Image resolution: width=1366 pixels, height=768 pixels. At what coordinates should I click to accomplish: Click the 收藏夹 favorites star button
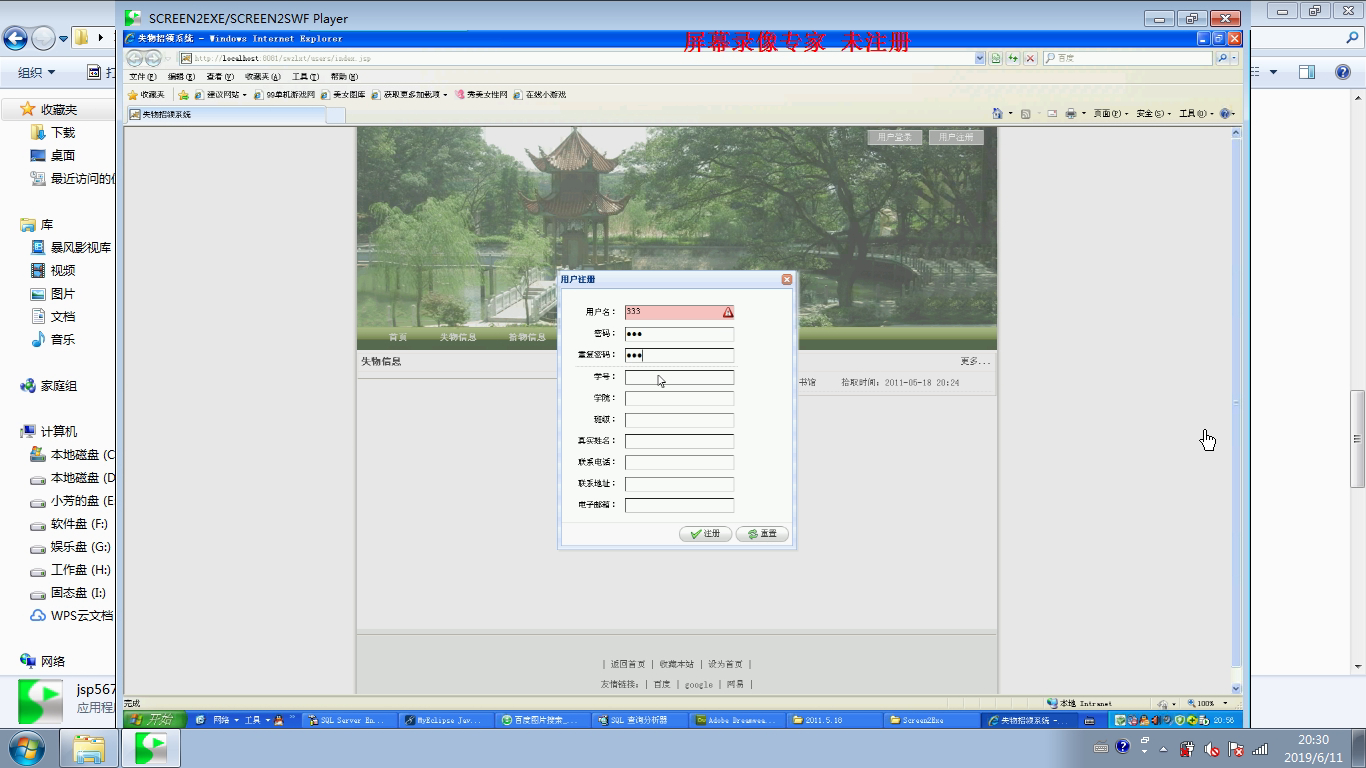point(146,95)
